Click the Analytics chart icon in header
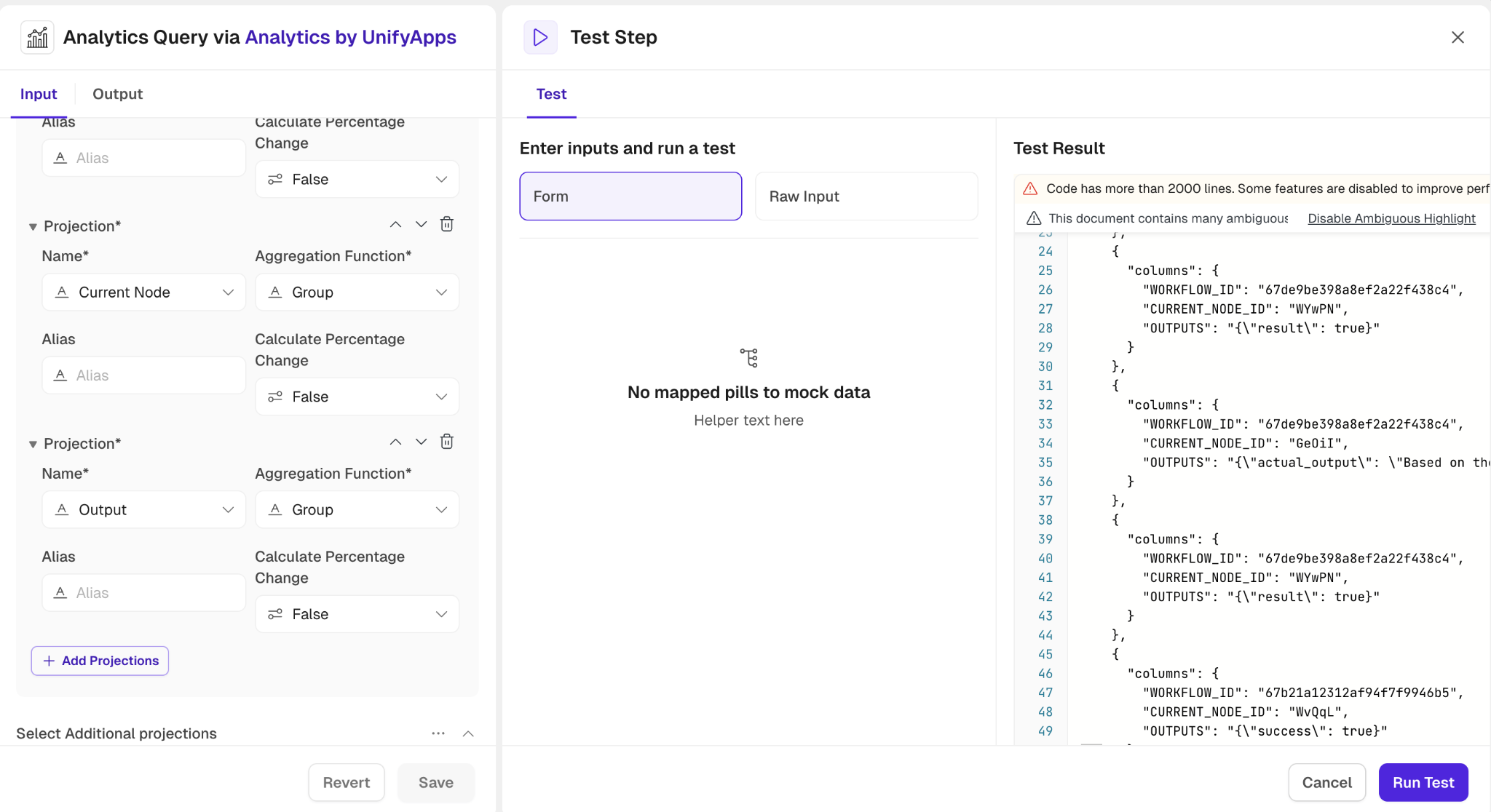1491x812 pixels. (x=37, y=37)
